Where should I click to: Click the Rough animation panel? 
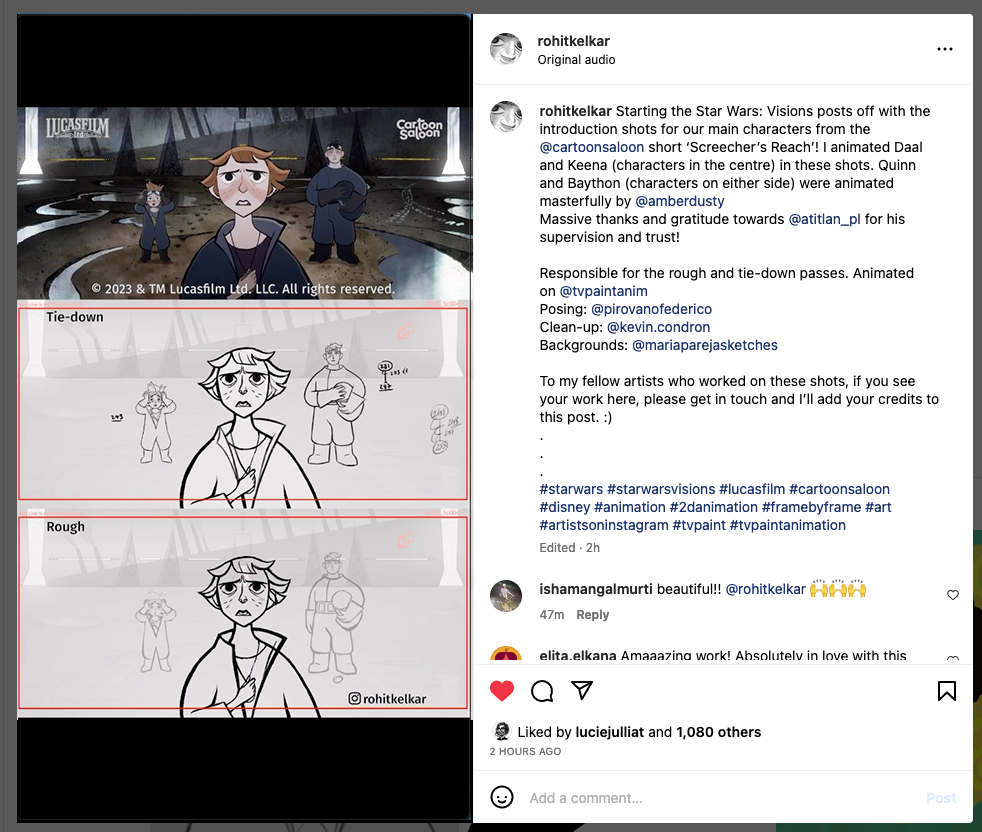point(243,613)
